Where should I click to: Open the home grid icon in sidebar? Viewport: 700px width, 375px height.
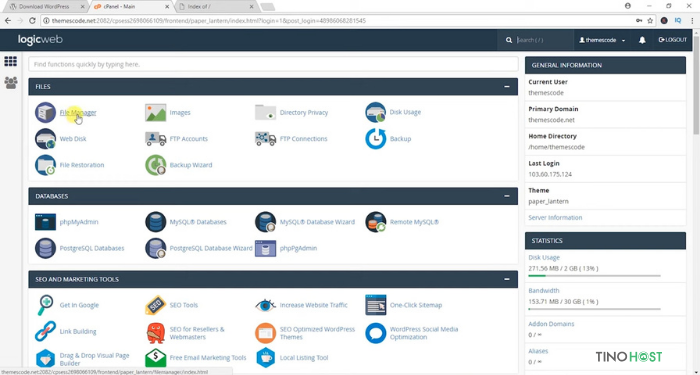(11, 62)
